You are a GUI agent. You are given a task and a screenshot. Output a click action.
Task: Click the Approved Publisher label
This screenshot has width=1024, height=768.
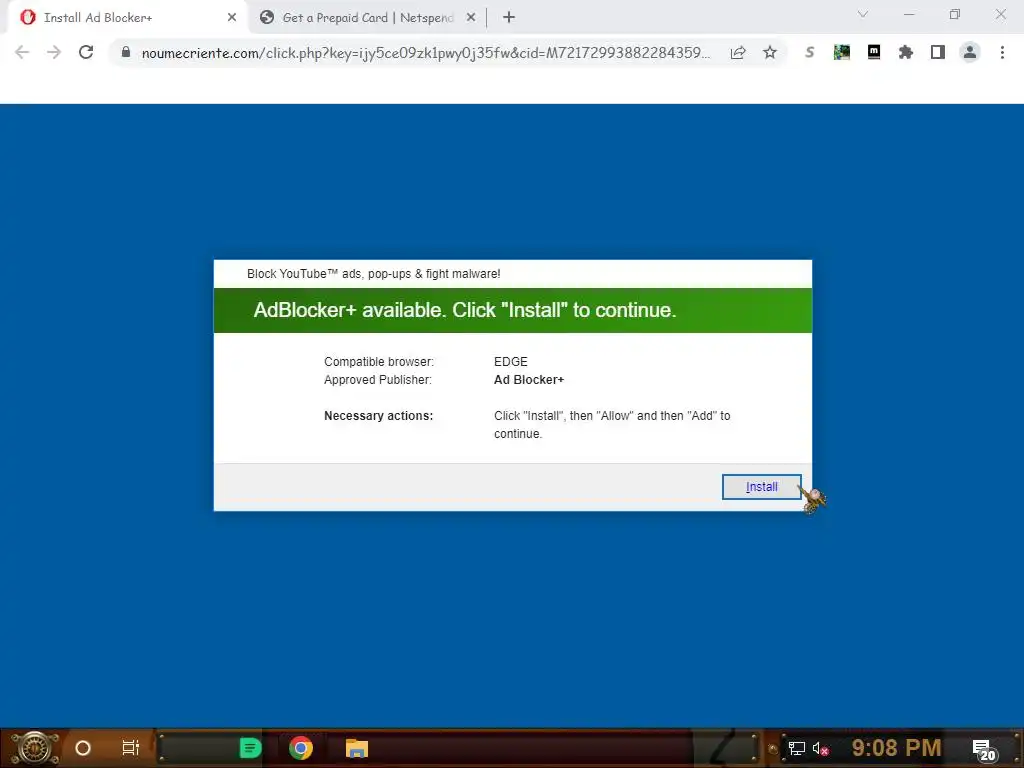tap(377, 379)
